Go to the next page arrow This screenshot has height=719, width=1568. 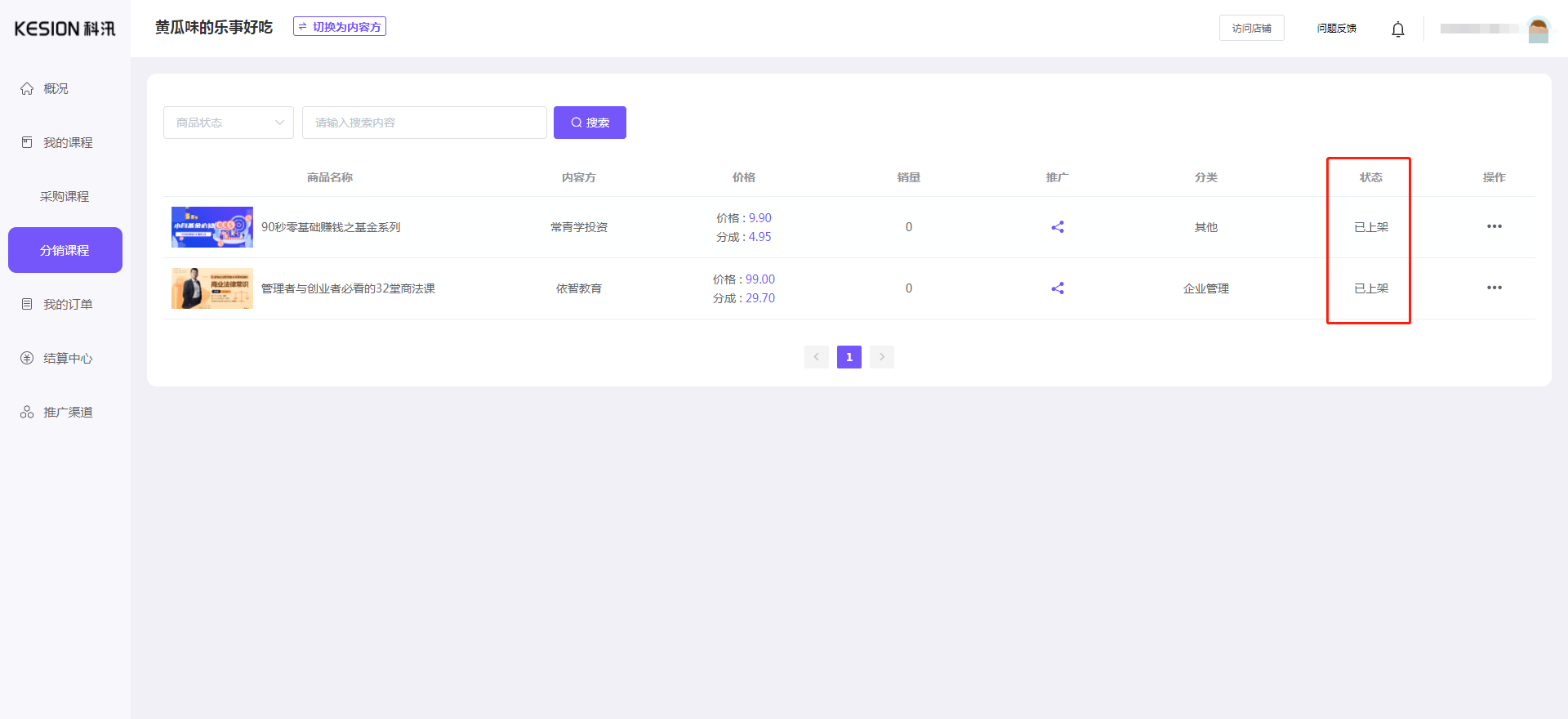tap(881, 357)
